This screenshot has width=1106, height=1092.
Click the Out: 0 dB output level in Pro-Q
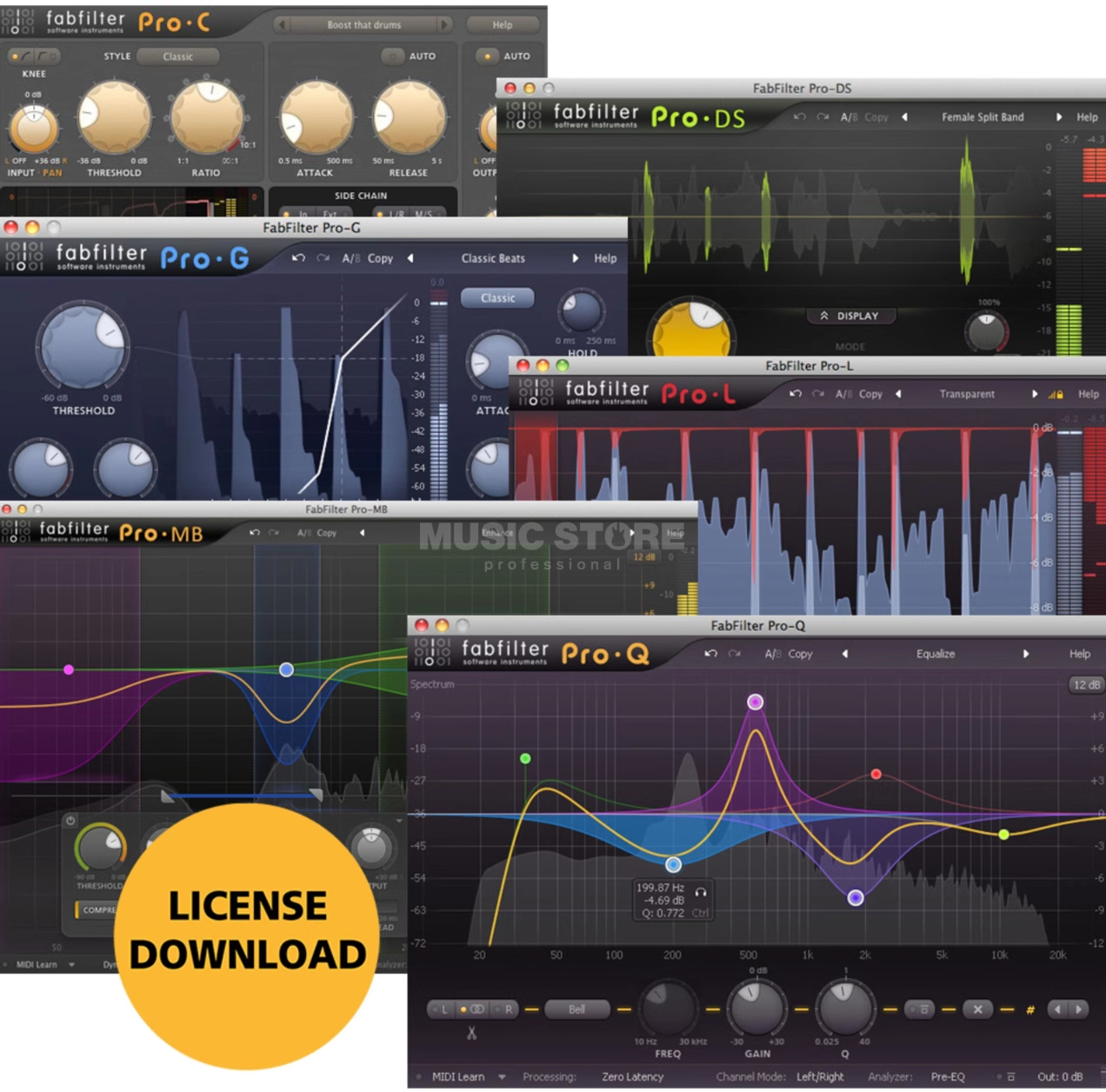pyautogui.click(x=1060, y=1077)
